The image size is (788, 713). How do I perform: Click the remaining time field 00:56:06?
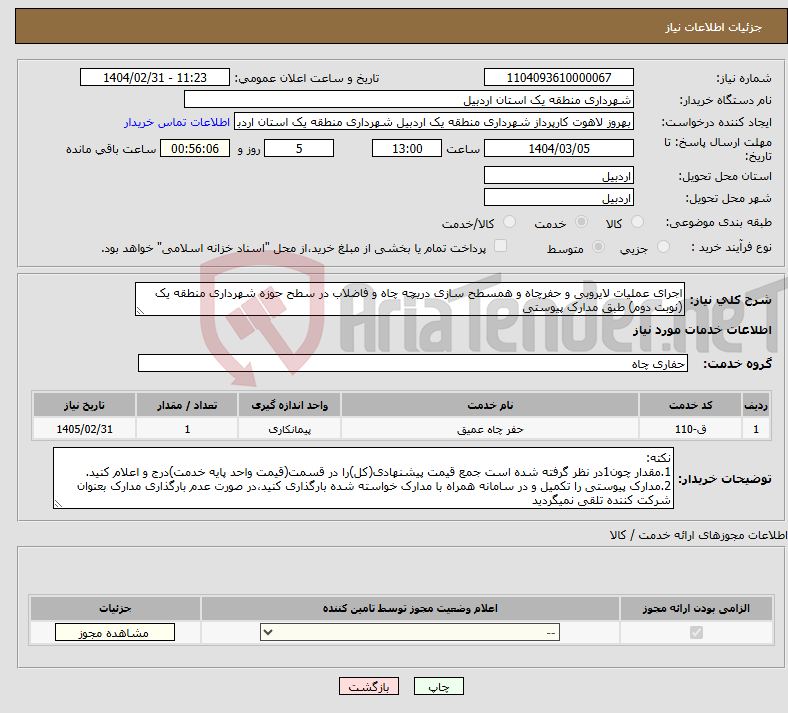(x=195, y=148)
